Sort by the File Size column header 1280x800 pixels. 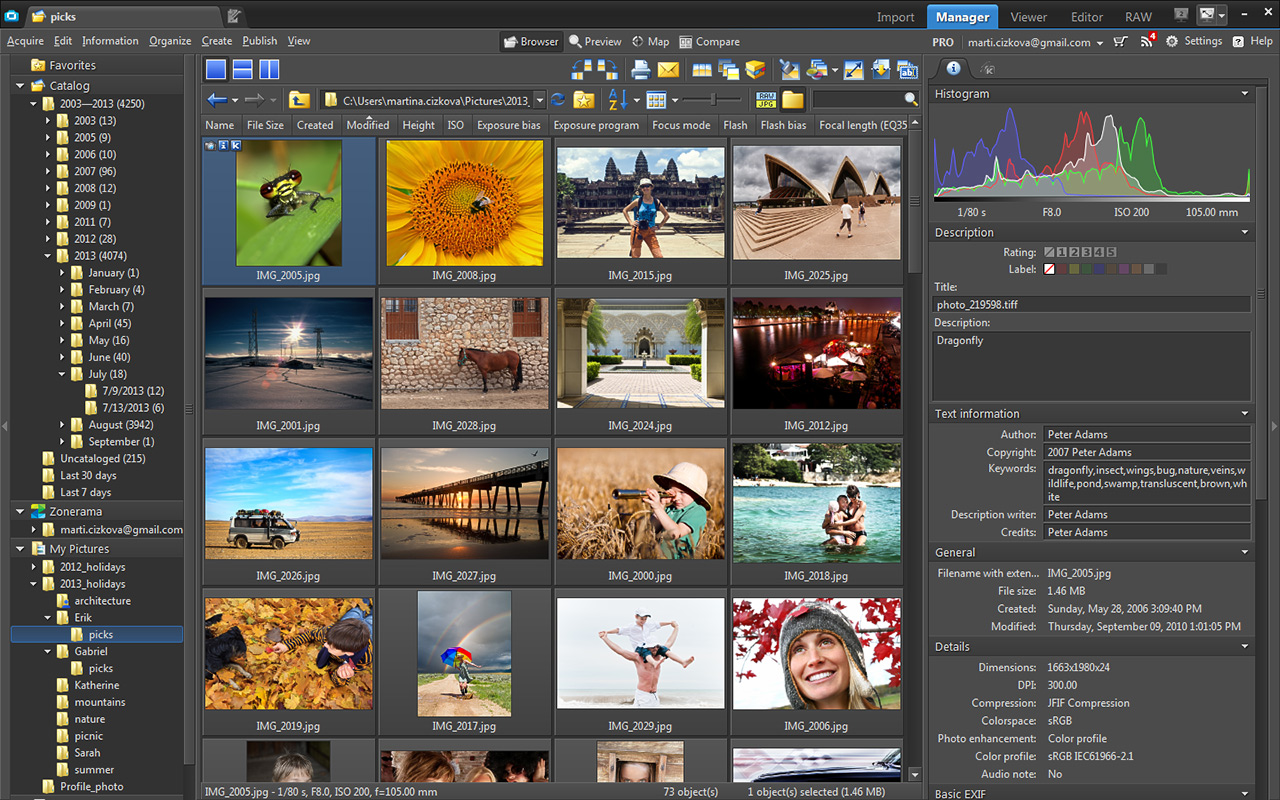(265, 125)
